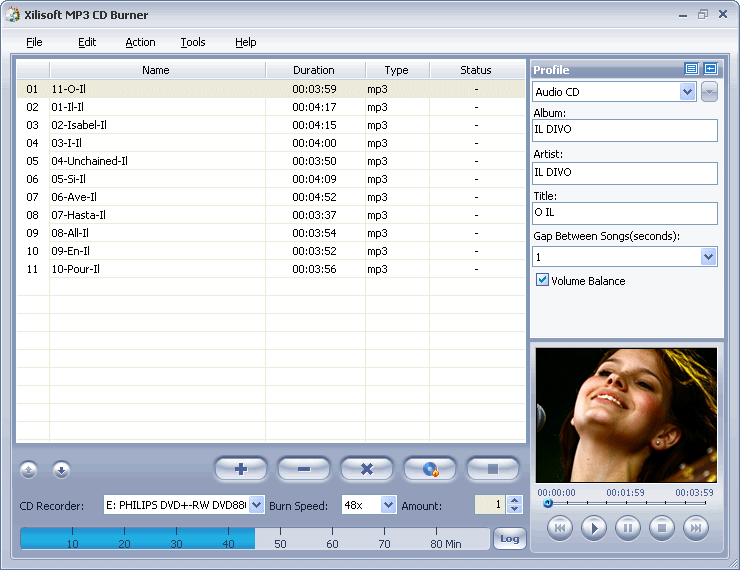Open the Tools menu
The height and width of the screenshot is (570, 740).
coord(193,42)
